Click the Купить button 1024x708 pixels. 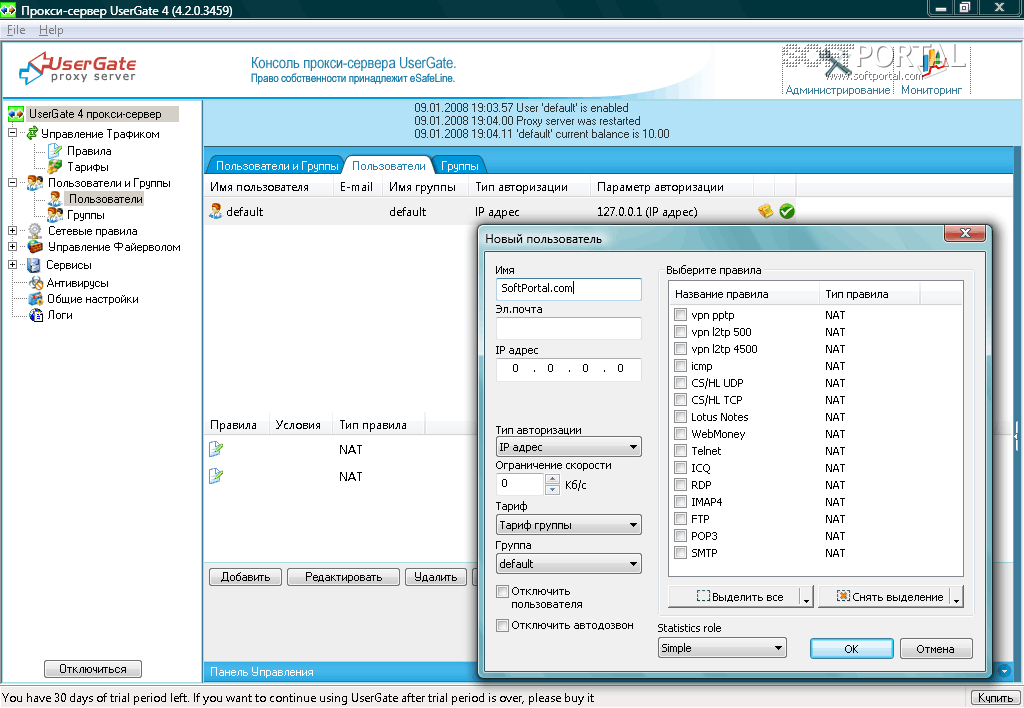(995, 698)
